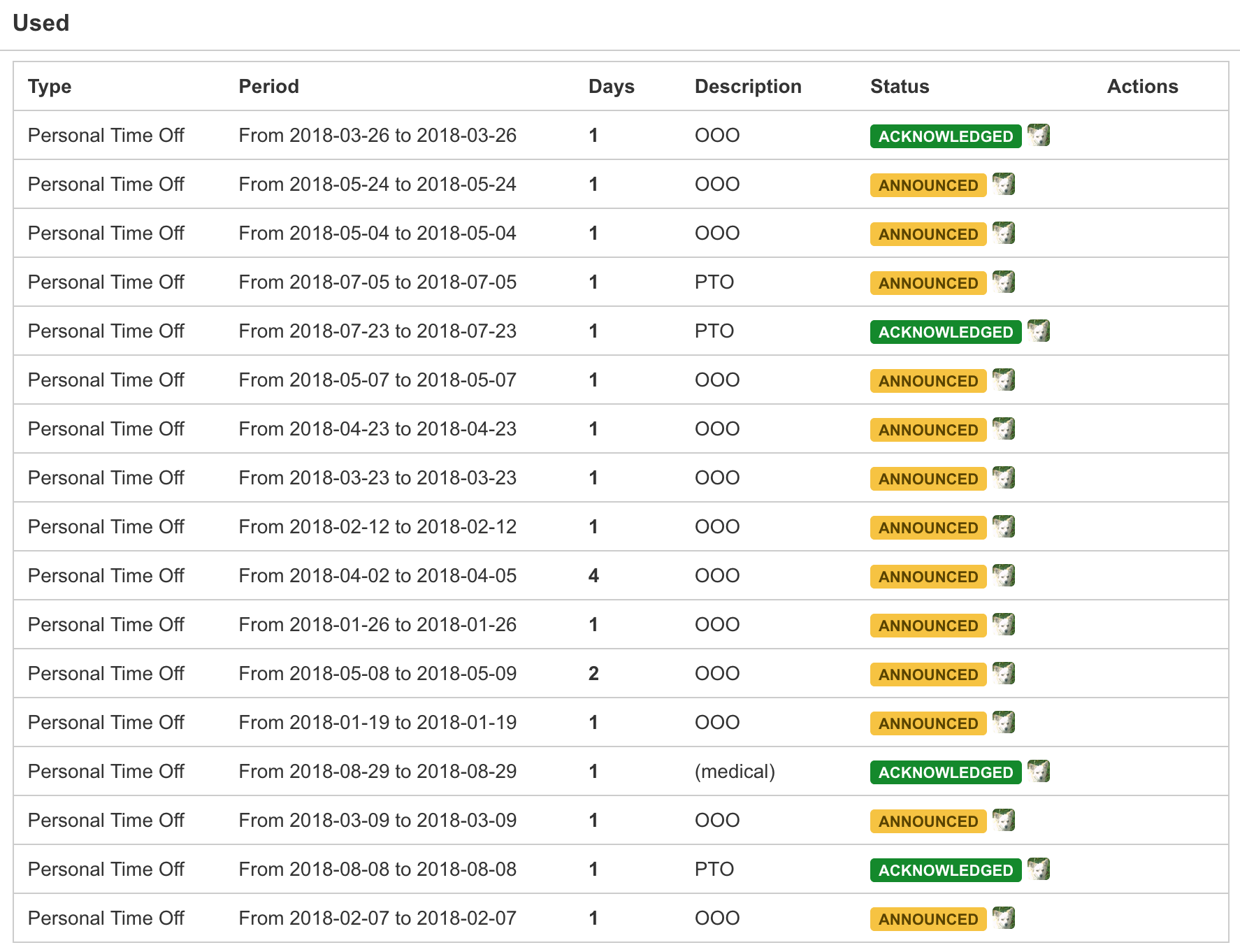This screenshot has height=952, width=1240.
Task: Click the ACKNOWLEDGED badge for 2018-07-23
Action: [946, 332]
